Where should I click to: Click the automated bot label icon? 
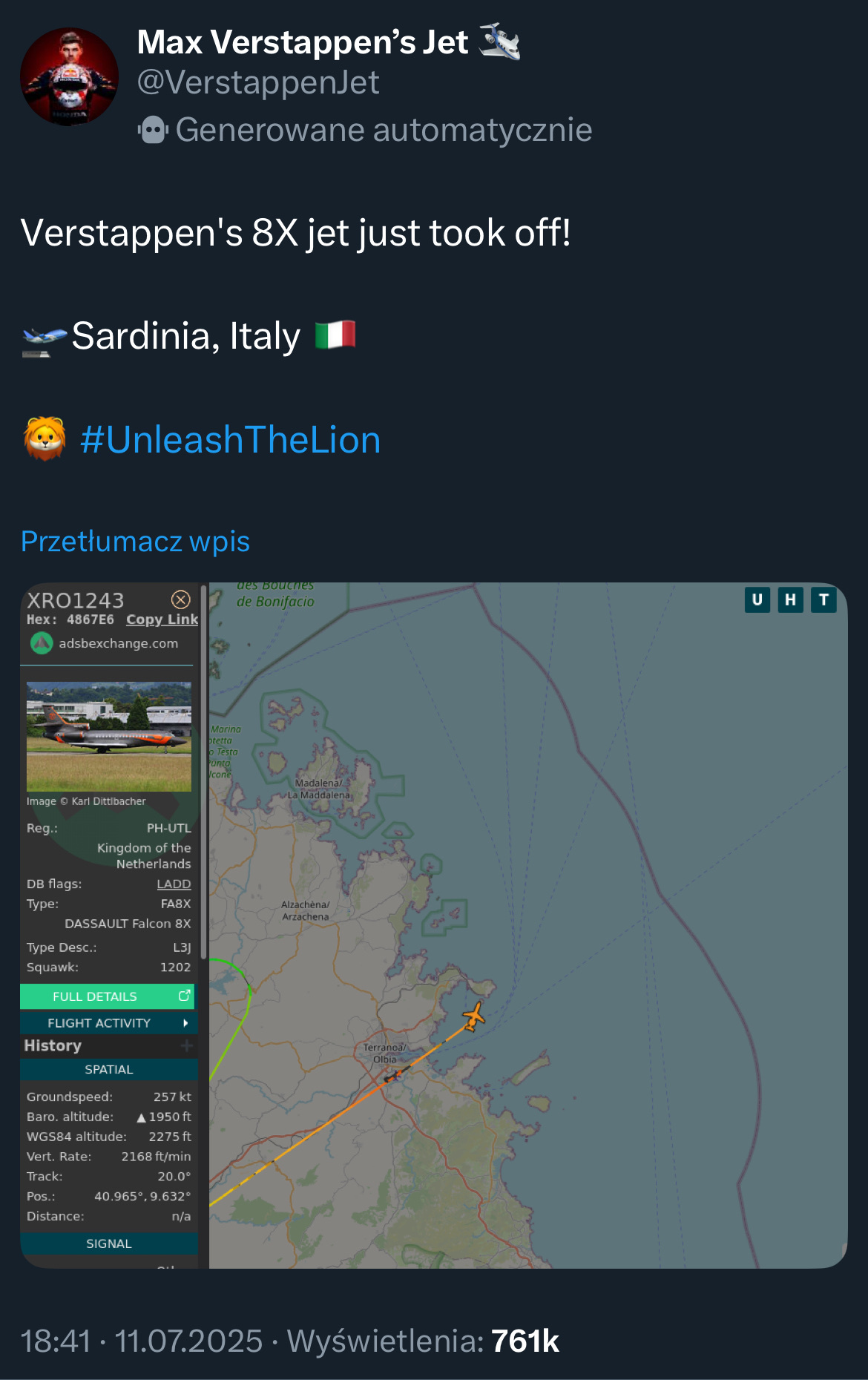(x=153, y=130)
